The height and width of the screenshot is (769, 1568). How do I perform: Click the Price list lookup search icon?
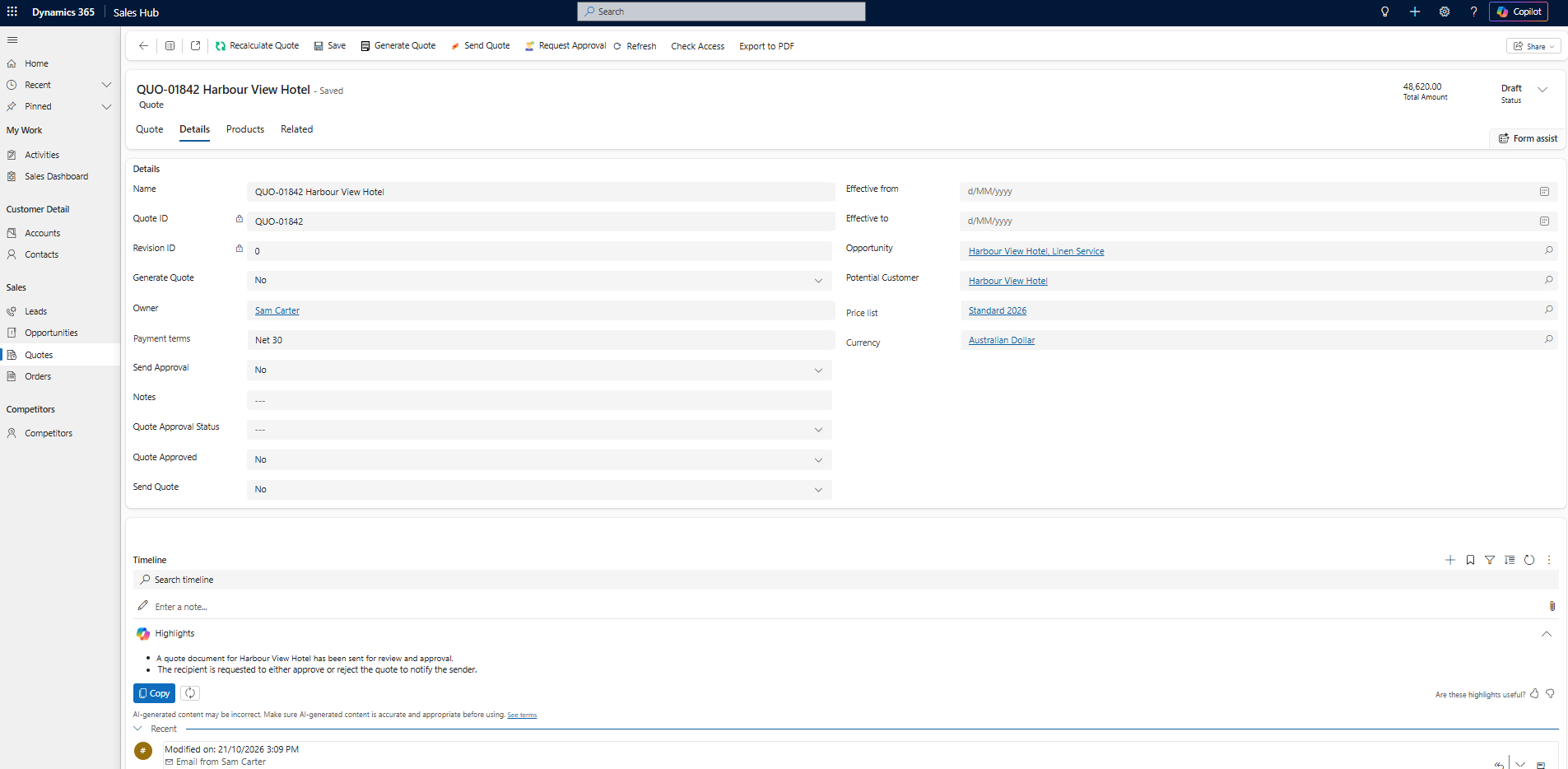[1548, 310]
